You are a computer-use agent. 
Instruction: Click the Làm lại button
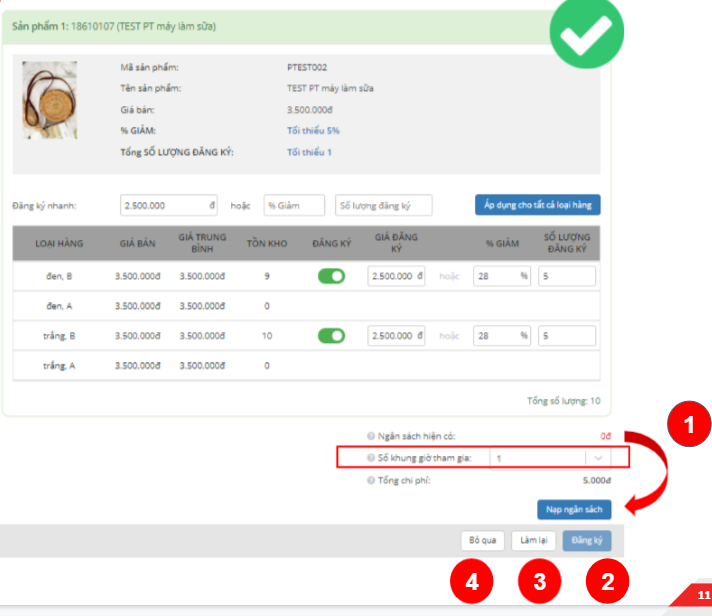coord(532,541)
